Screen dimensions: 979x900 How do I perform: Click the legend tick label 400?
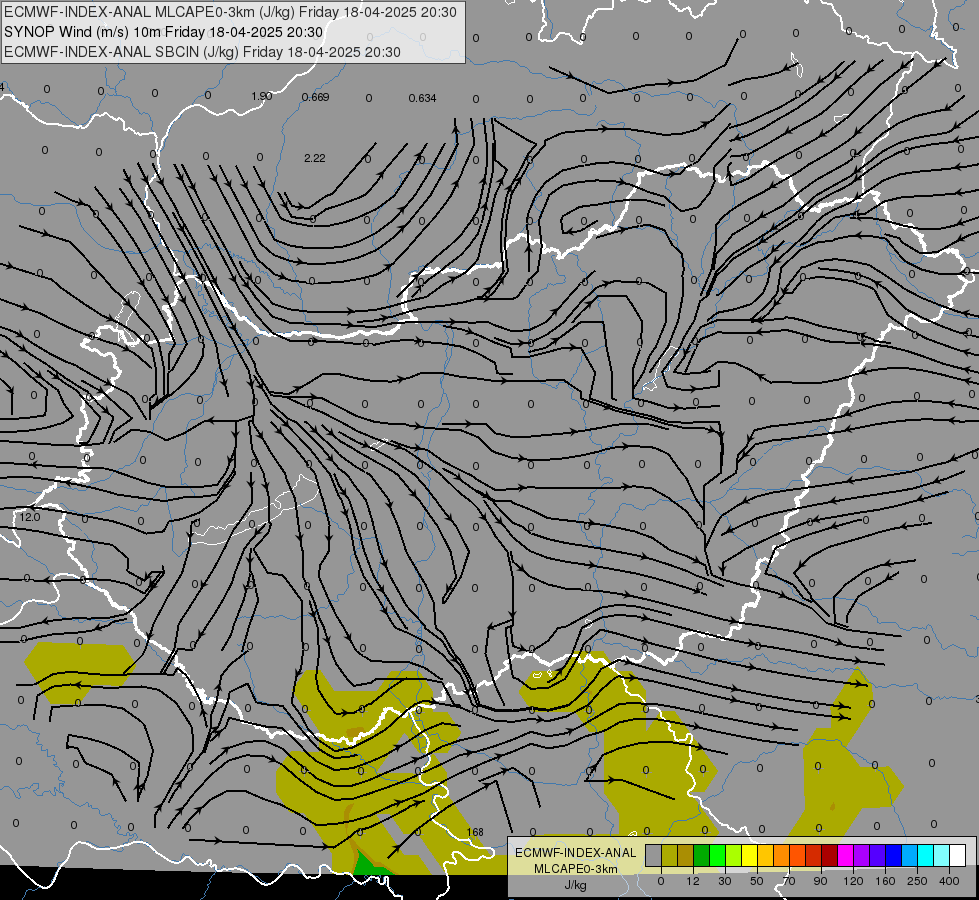click(949, 881)
